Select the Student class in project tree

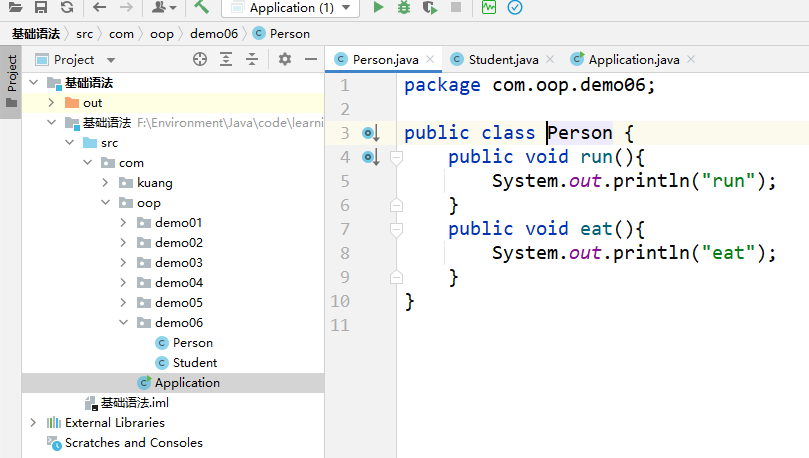point(186,363)
